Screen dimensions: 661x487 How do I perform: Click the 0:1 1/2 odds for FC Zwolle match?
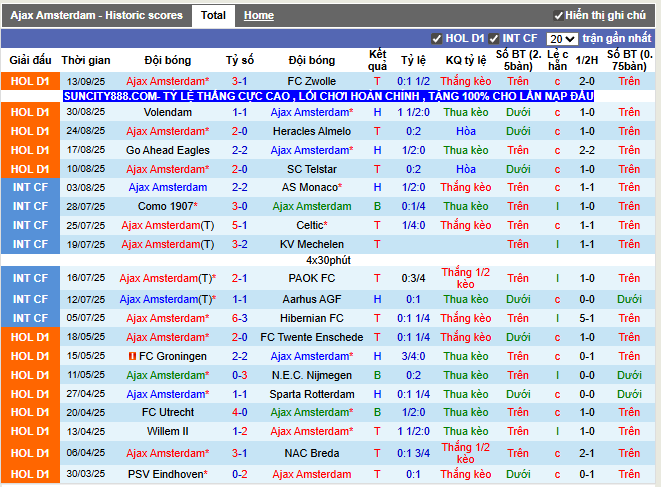click(x=413, y=81)
